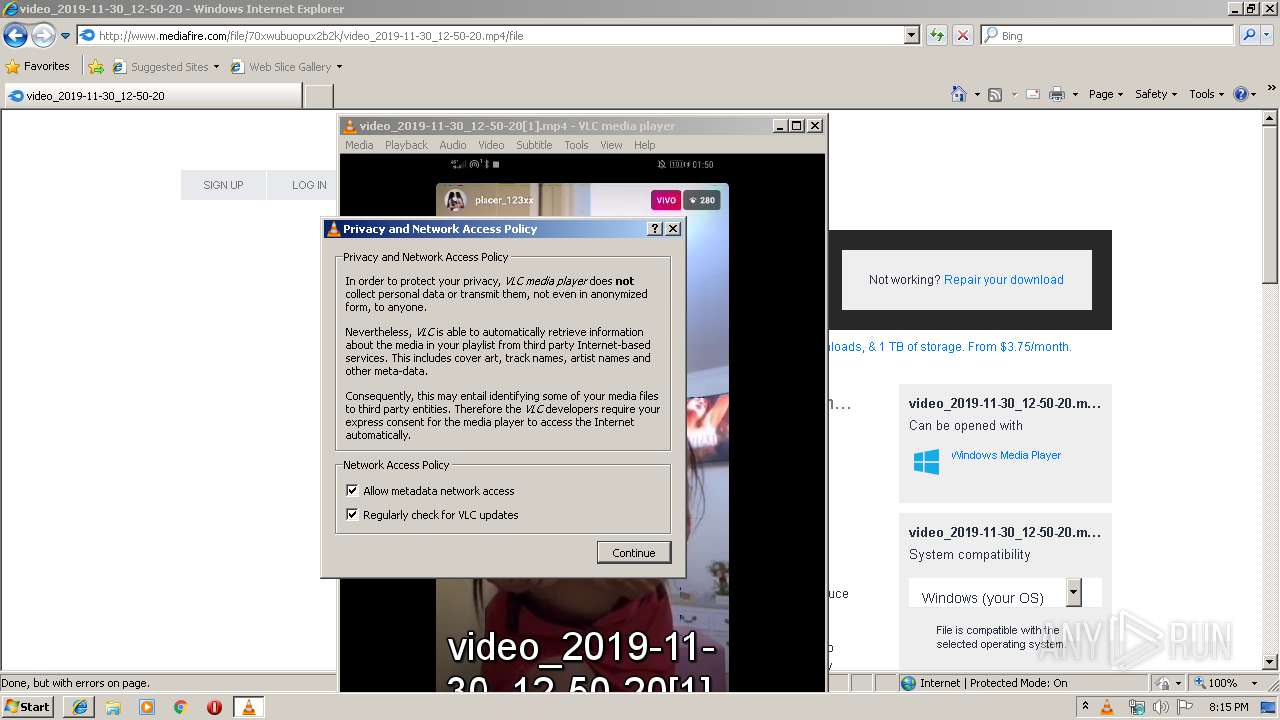This screenshot has width=1280, height=720.
Task: Click Internet Explorer icon in taskbar
Action: point(80,707)
